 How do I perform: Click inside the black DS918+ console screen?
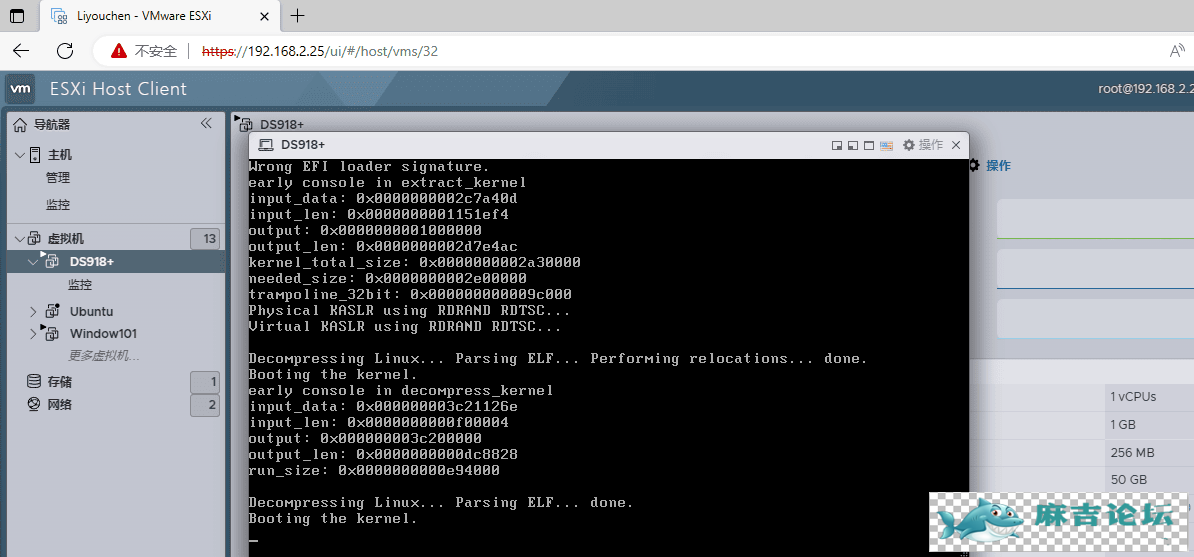tap(608, 356)
